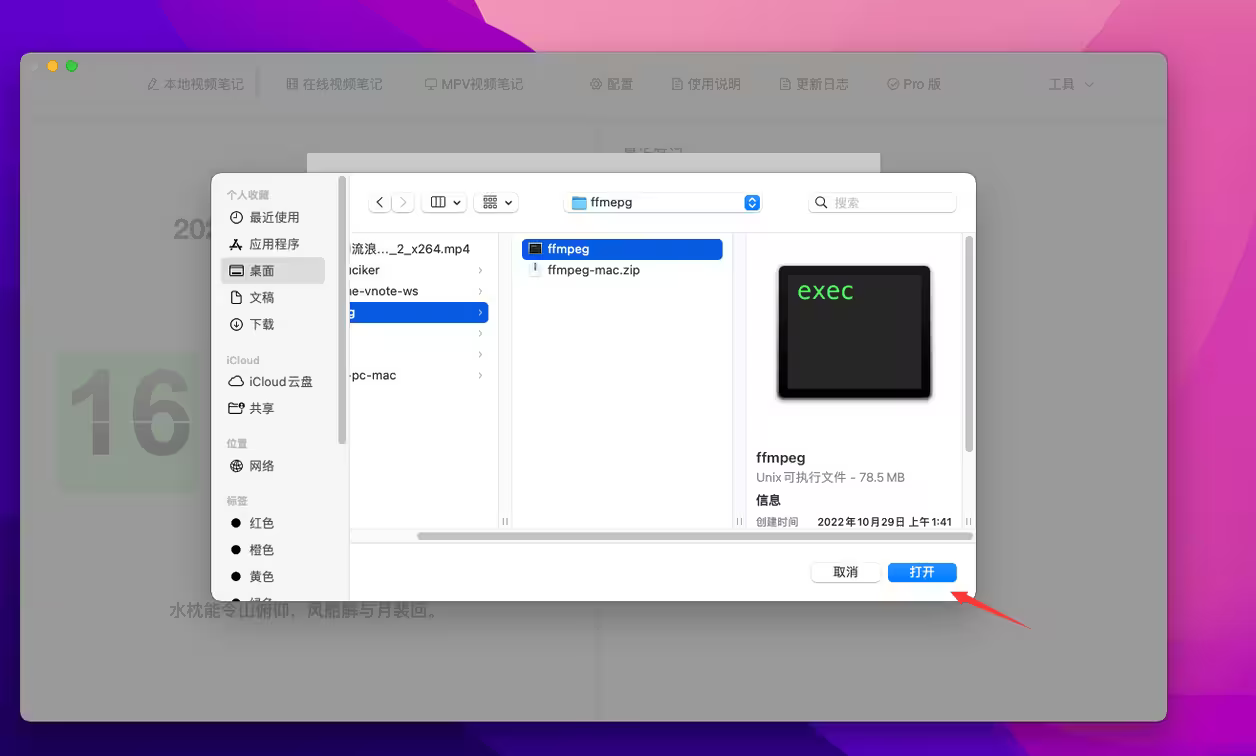Click the ffmpeg exec file icon in list
The width and height of the screenshot is (1256, 756).
coord(535,249)
